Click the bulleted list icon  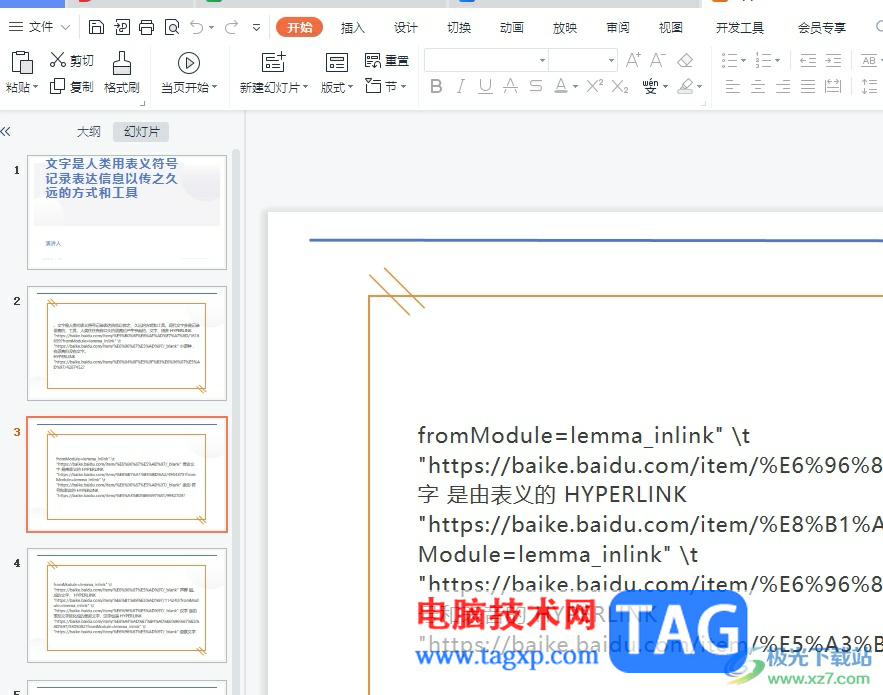pos(730,60)
